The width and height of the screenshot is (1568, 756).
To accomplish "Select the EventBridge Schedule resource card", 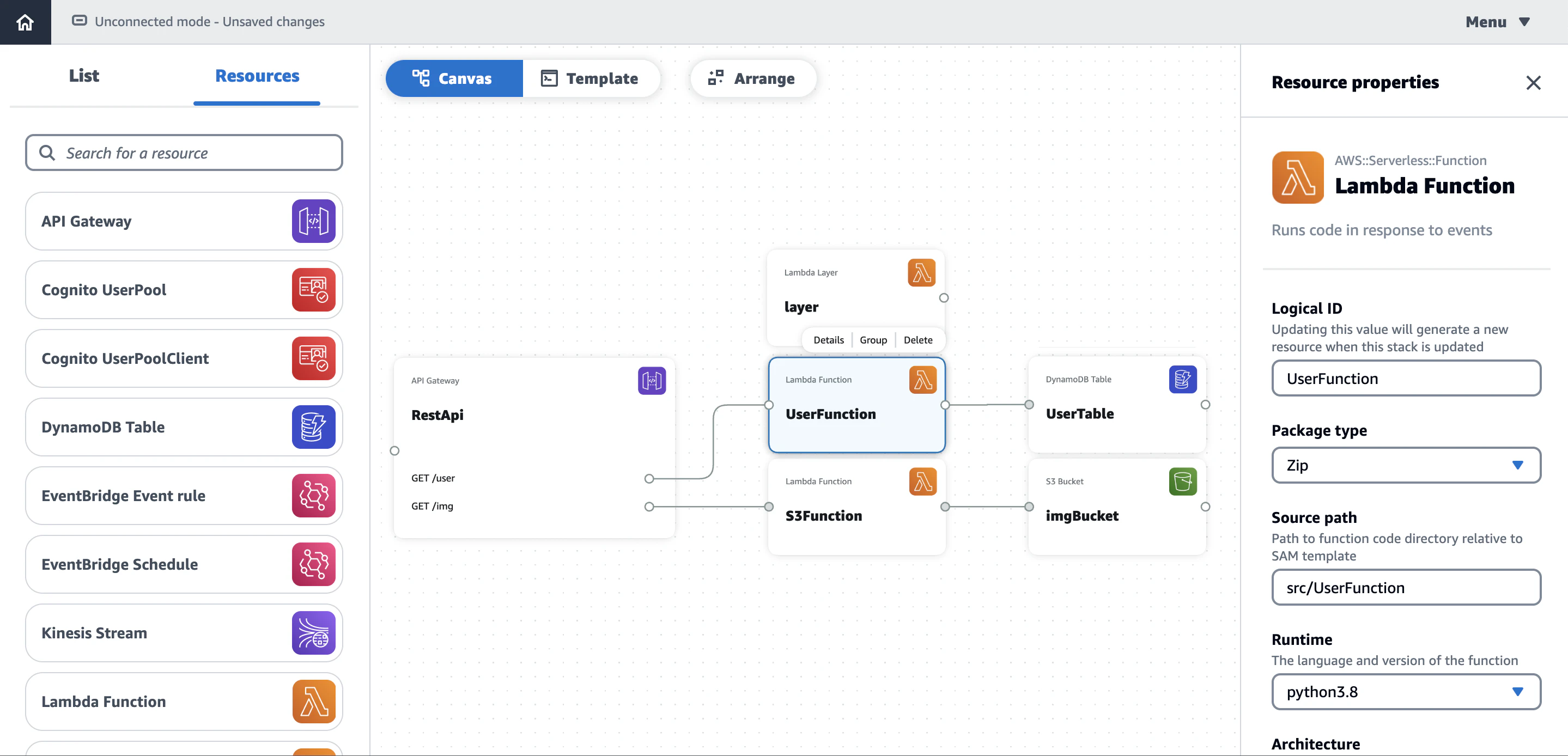I will [184, 564].
